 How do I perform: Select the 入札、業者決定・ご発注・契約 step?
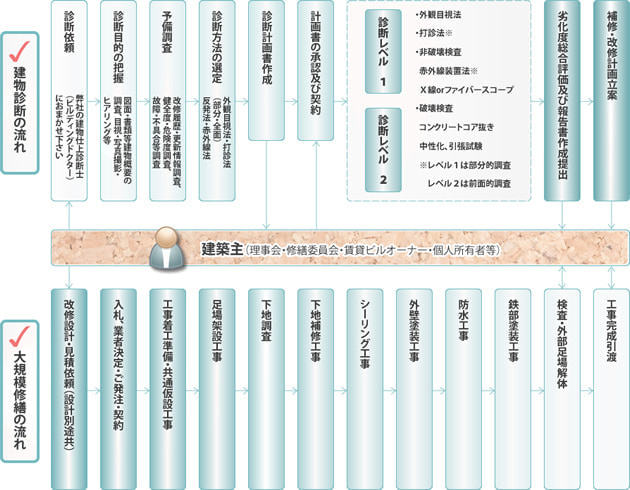coord(118,389)
